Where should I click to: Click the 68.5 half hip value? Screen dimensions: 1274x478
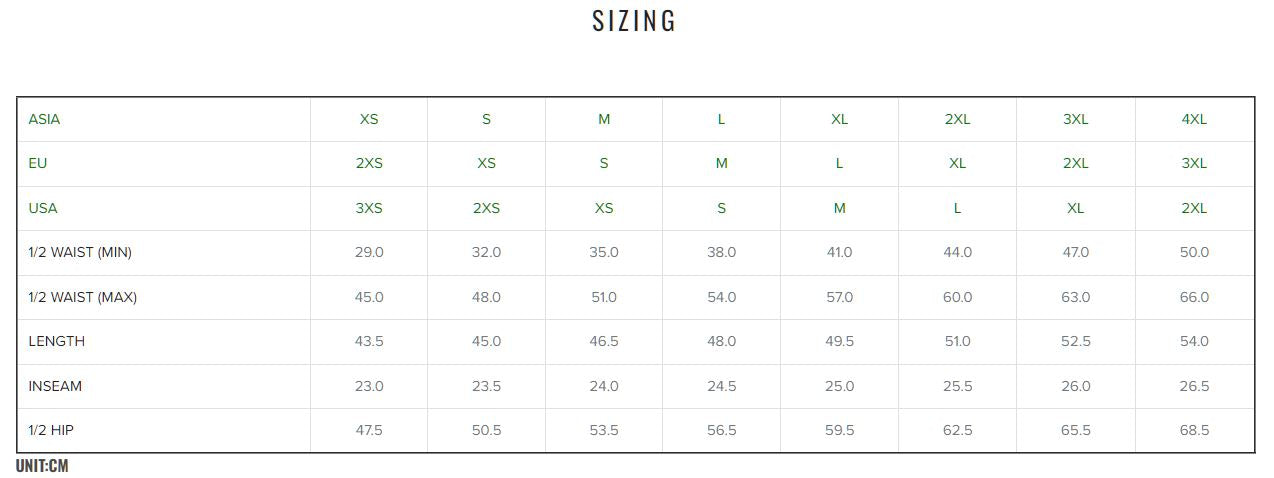click(1194, 430)
